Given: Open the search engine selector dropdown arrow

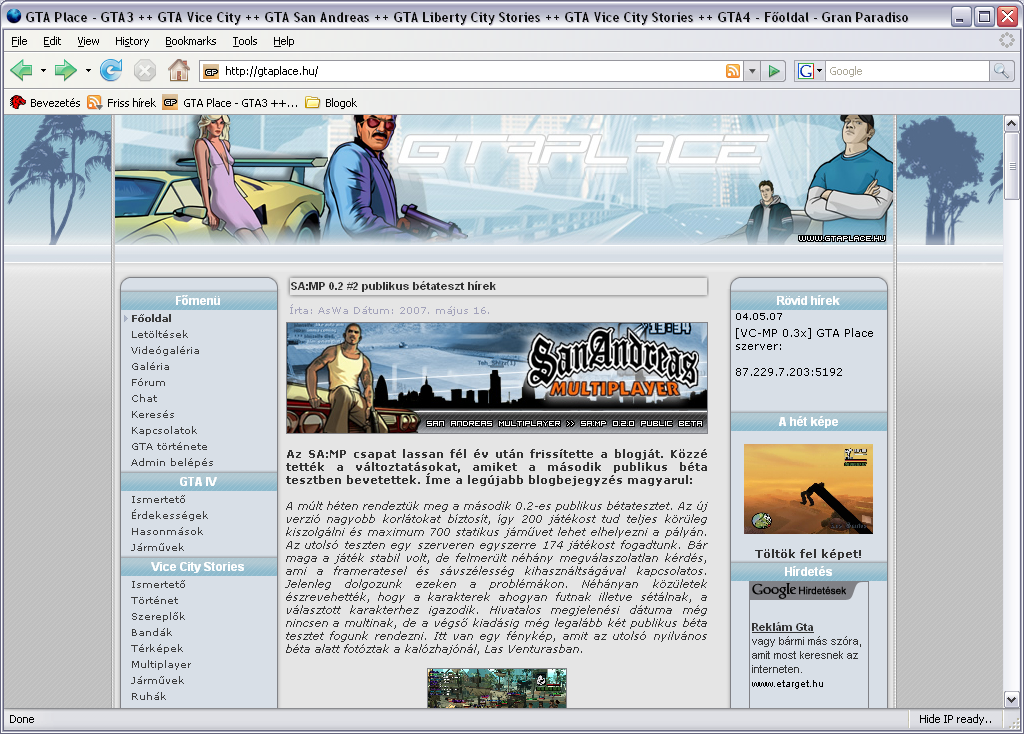Looking at the screenshot, I should tap(819, 71).
